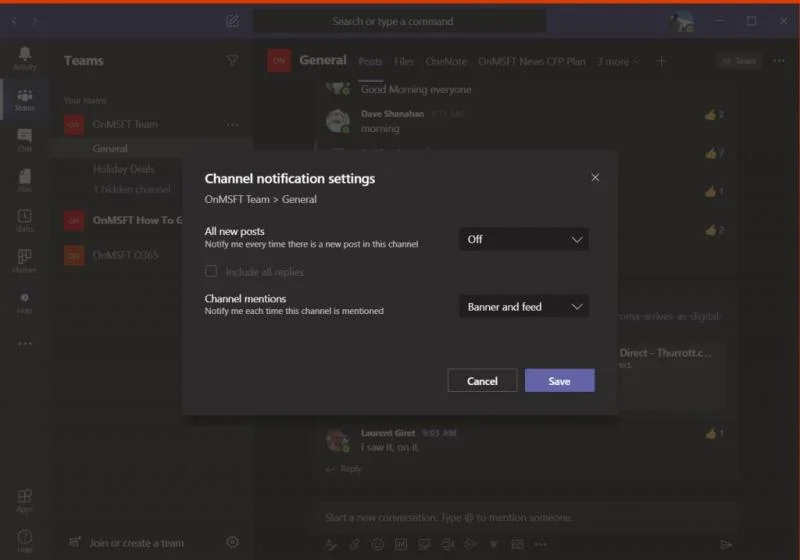
Task: Insert a GIF from the composer
Action: 401,545
